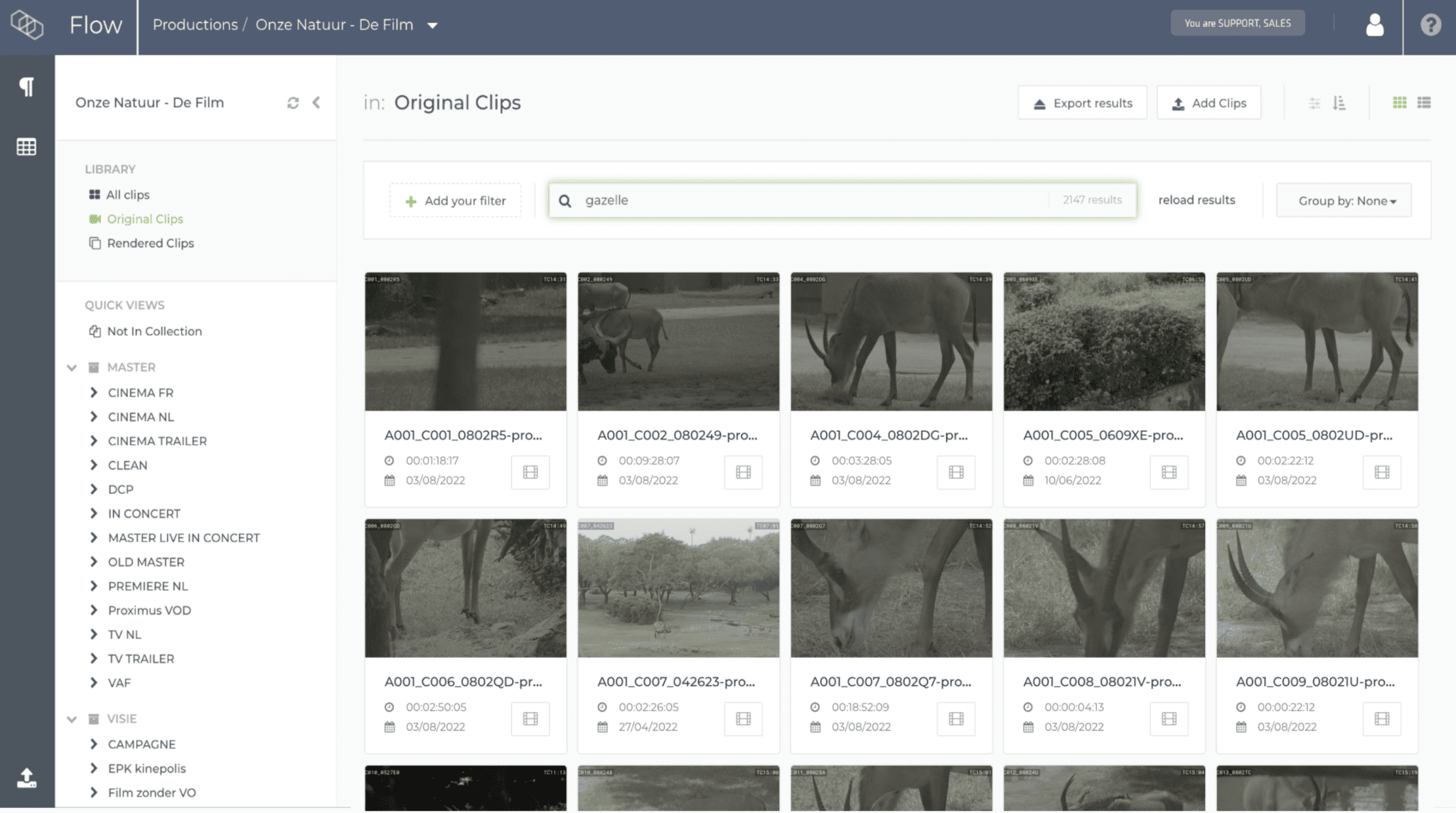This screenshot has width=1456, height=813.
Task: Click the help question mark icon
Action: click(1430, 26)
